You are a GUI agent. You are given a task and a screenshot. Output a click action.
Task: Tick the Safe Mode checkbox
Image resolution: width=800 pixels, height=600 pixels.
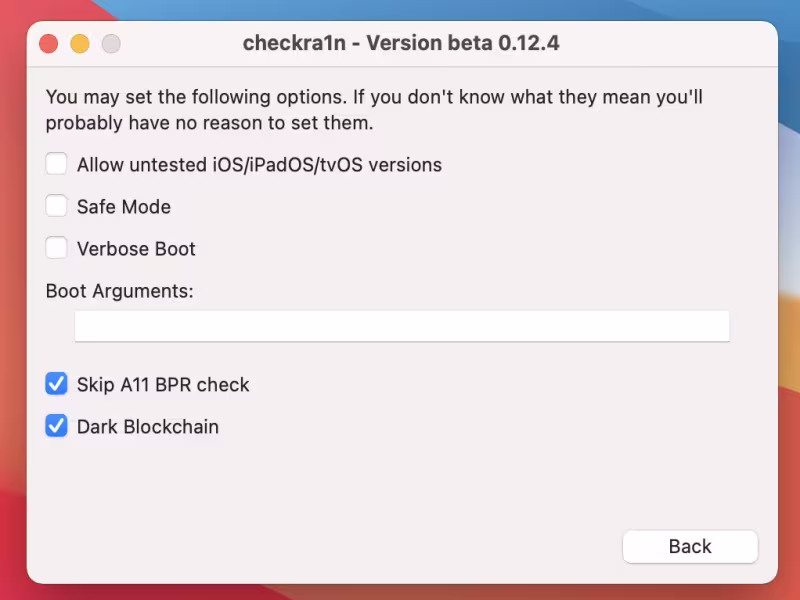point(57,206)
